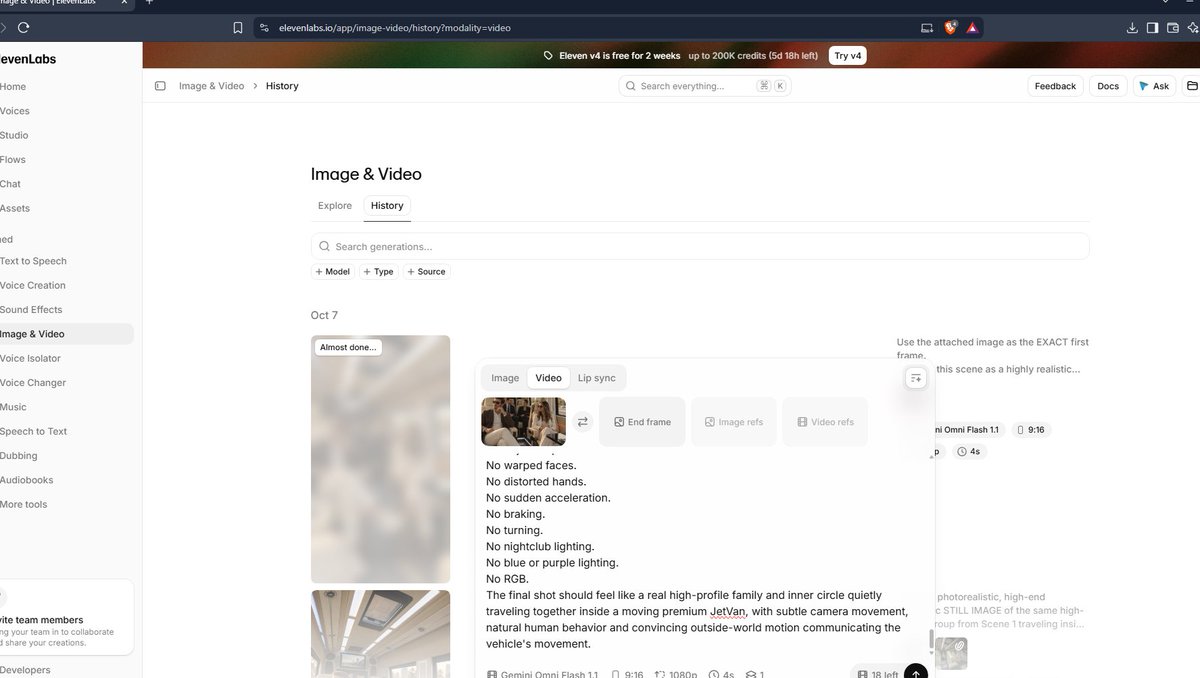Click the Image refs slot
The image size is (1200, 678).
(734, 422)
